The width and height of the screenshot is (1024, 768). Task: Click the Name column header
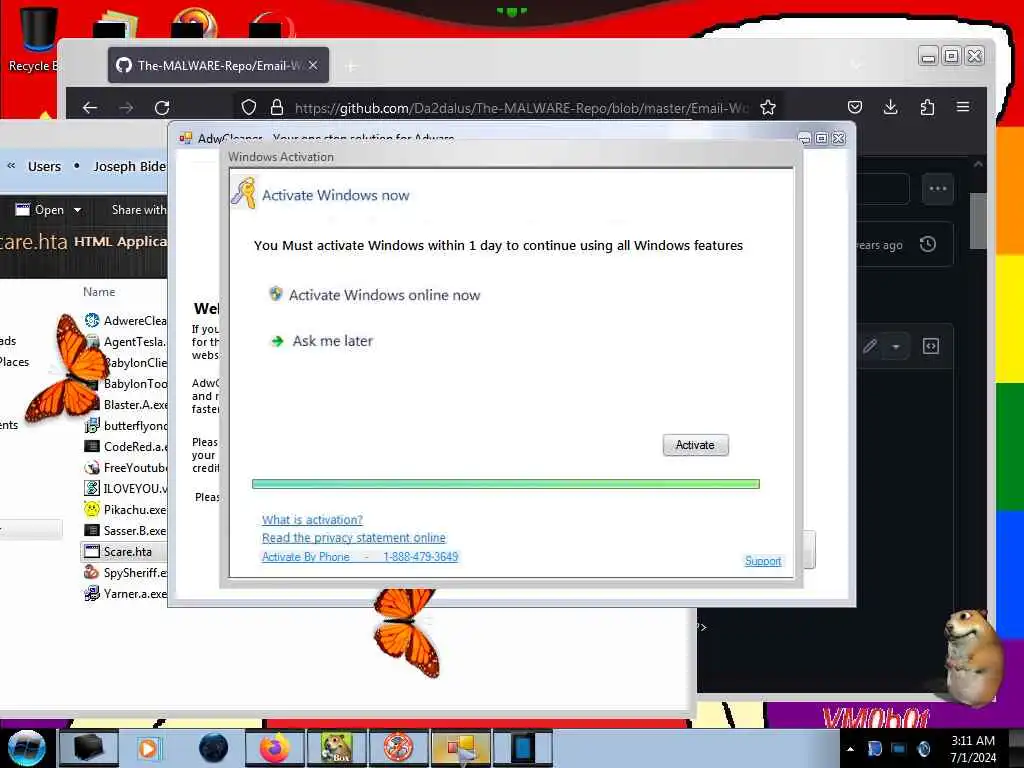(x=99, y=292)
